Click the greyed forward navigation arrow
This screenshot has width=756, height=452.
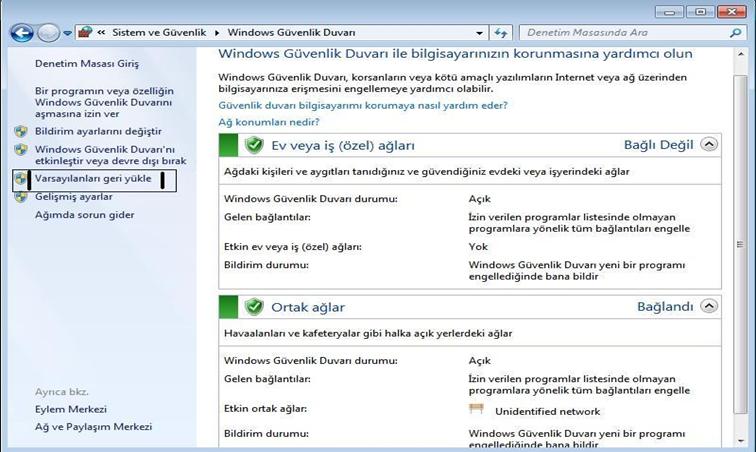pos(48,33)
